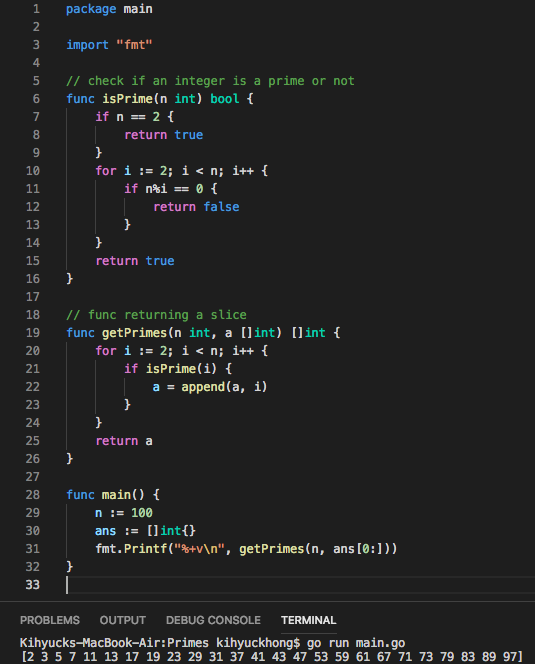The image size is (535, 664).
Task: Click the getPrimes function name on line 19
Action: click(x=135, y=333)
